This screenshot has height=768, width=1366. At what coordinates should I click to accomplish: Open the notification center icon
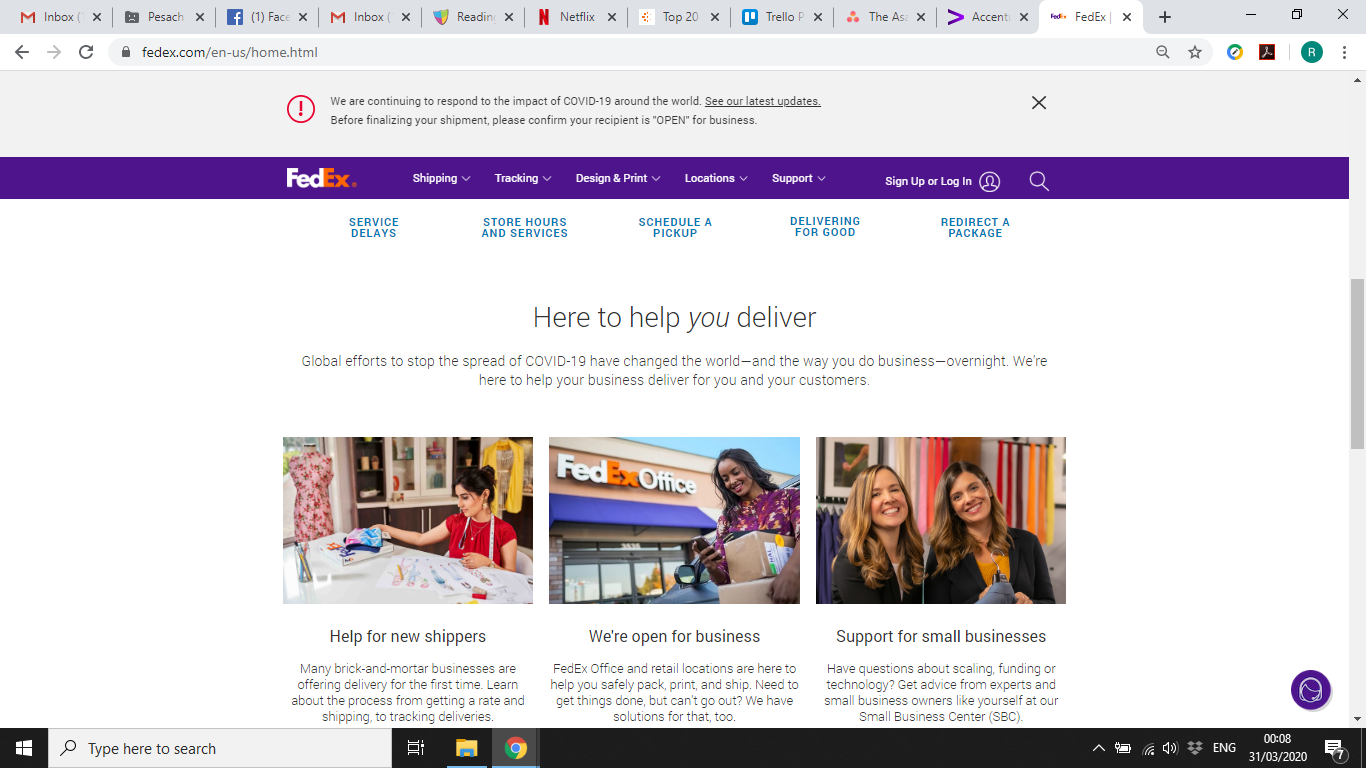1334,748
